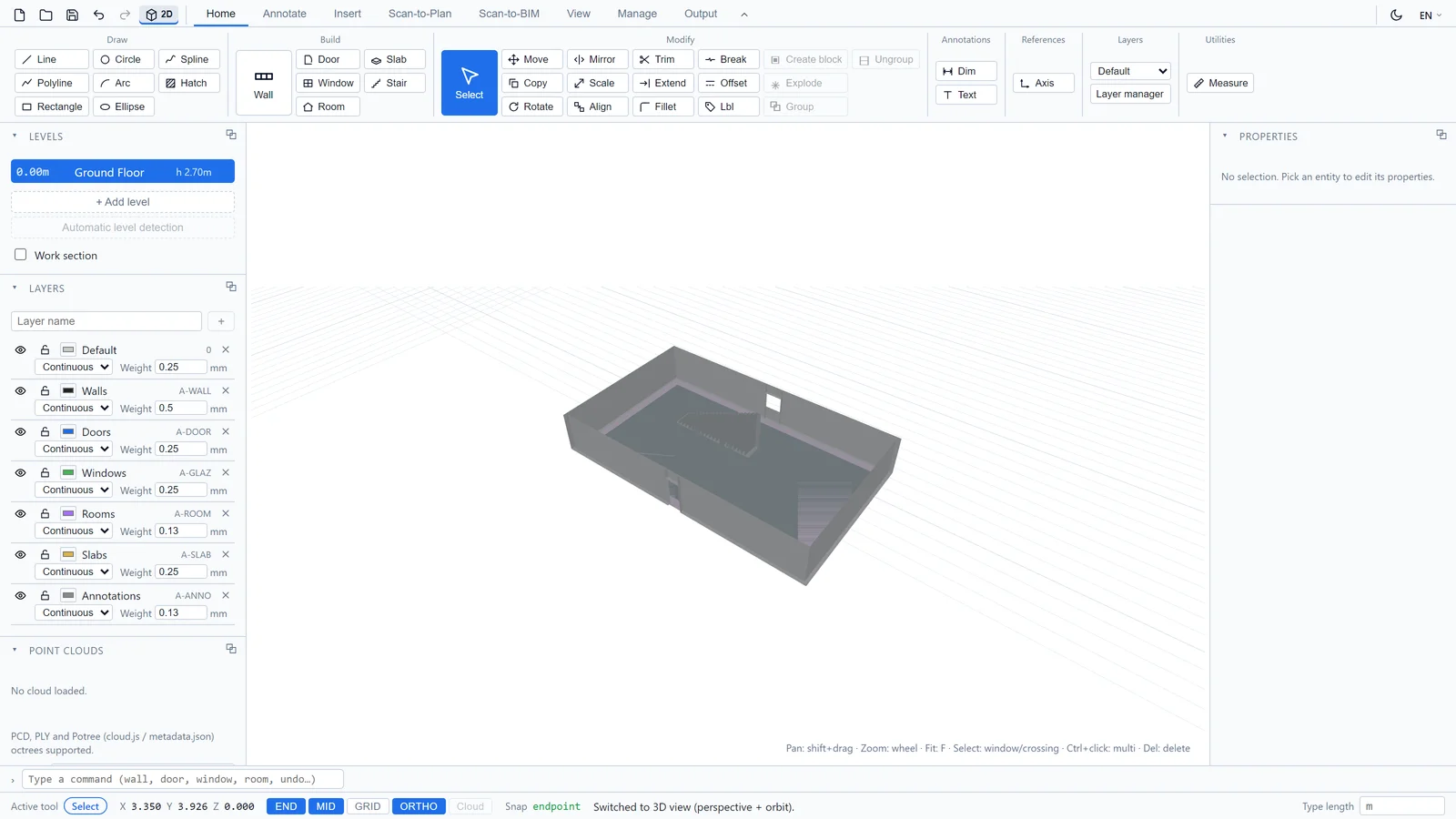Open the Default layer dropdown in ribbon

coord(1130,71)
